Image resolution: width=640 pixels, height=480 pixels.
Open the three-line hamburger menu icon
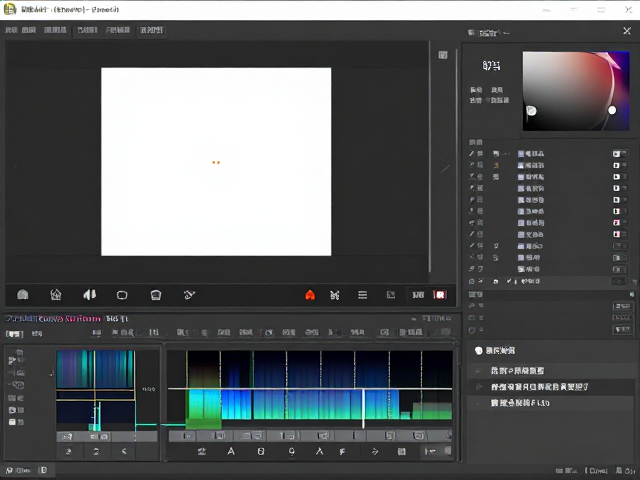tap(362, 295)
